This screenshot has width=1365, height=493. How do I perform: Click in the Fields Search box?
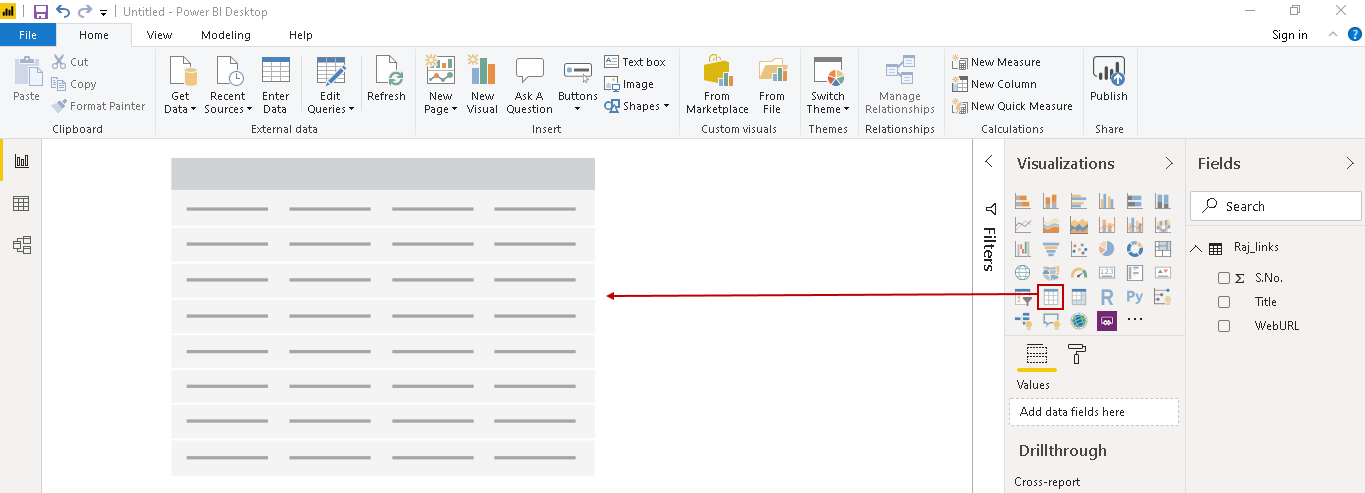1276,206
